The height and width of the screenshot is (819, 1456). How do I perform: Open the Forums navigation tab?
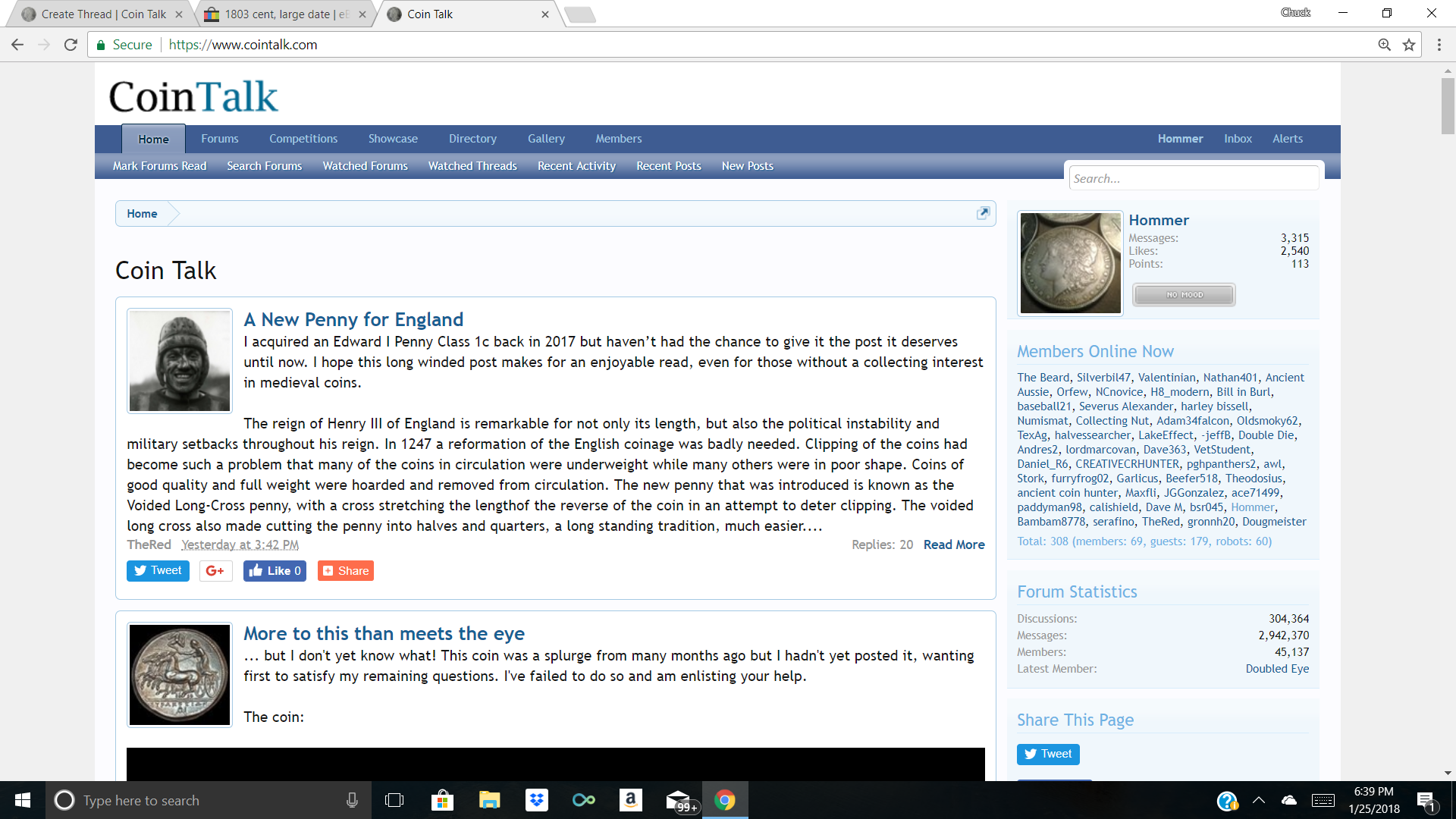pos(220,139)
